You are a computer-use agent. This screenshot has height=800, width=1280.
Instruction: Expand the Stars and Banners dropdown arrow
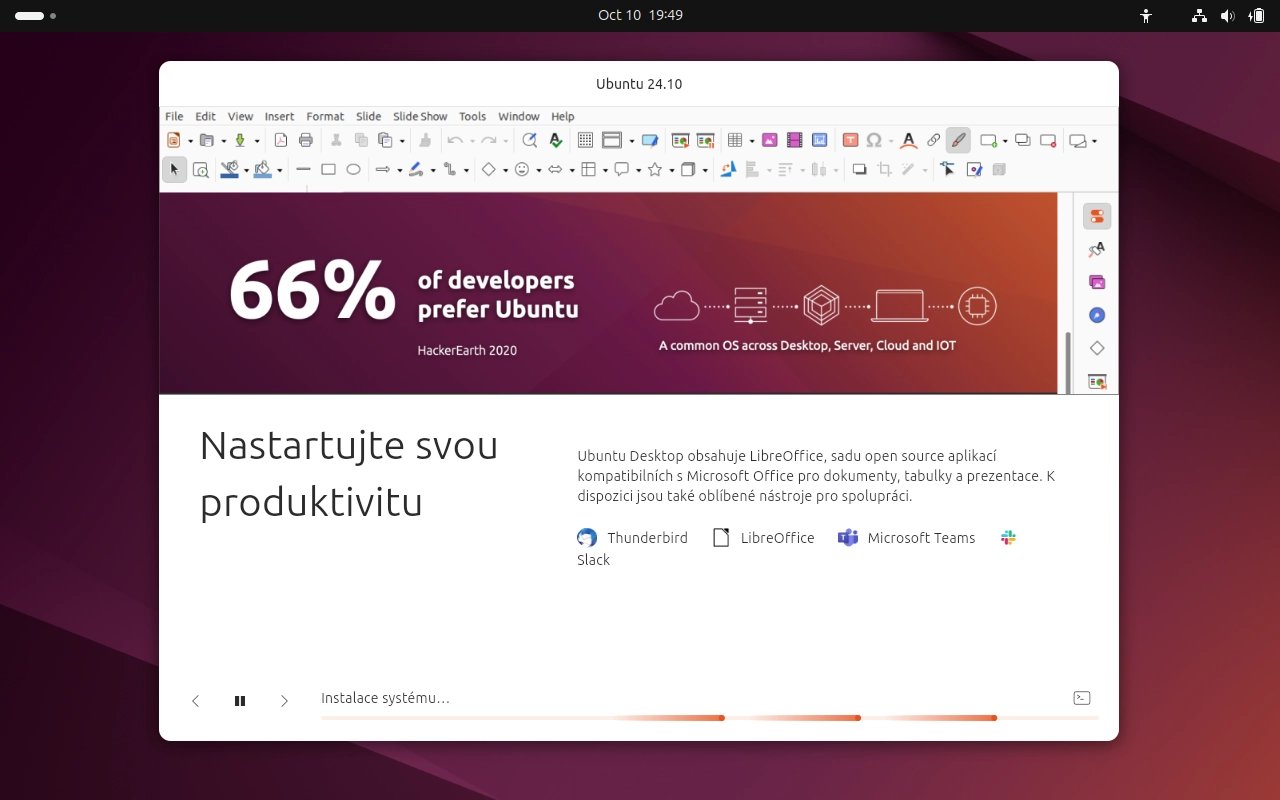point(671,171)
